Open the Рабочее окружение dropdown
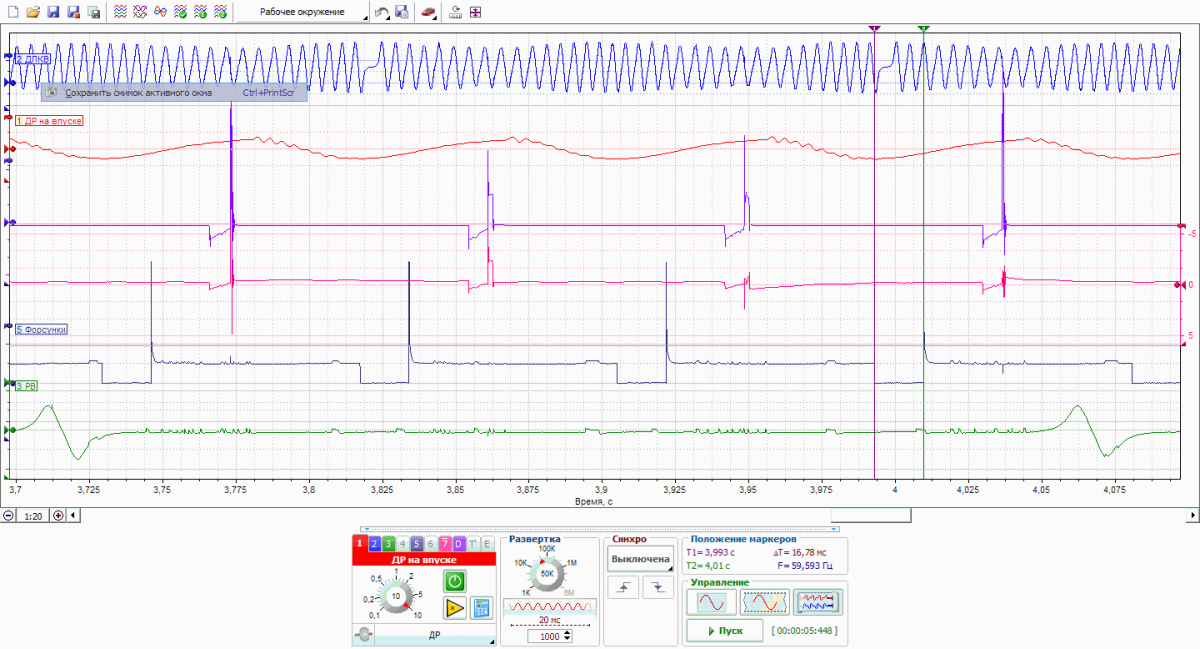1200x649 pixels. [303, 13]
